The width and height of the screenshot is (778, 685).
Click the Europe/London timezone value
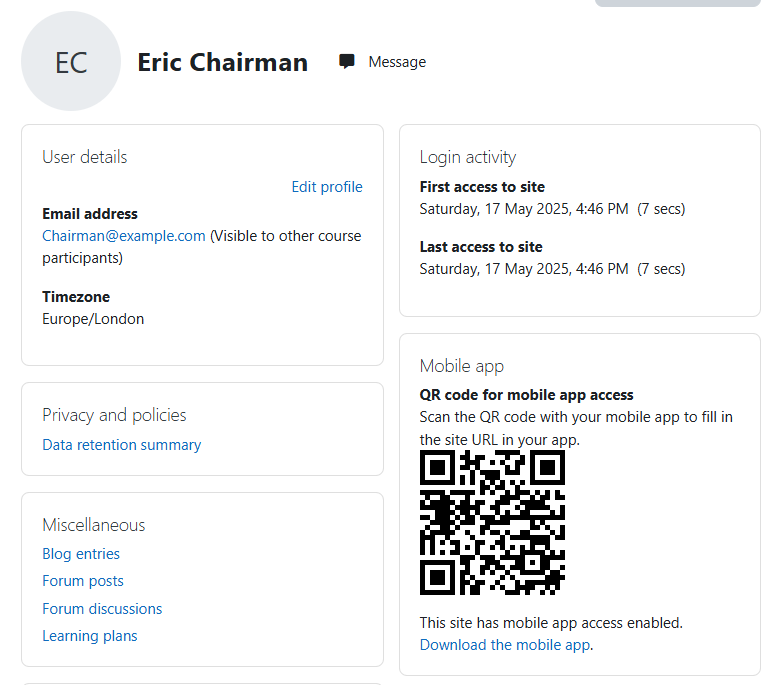[x=93, y=319]
